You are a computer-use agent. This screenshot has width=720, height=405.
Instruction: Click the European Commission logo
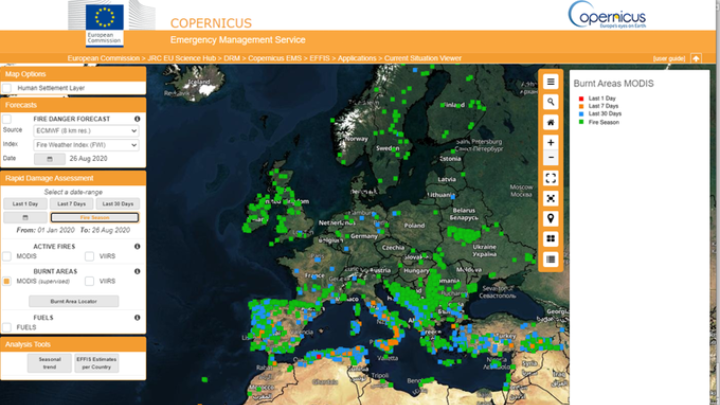coord(105,24)
